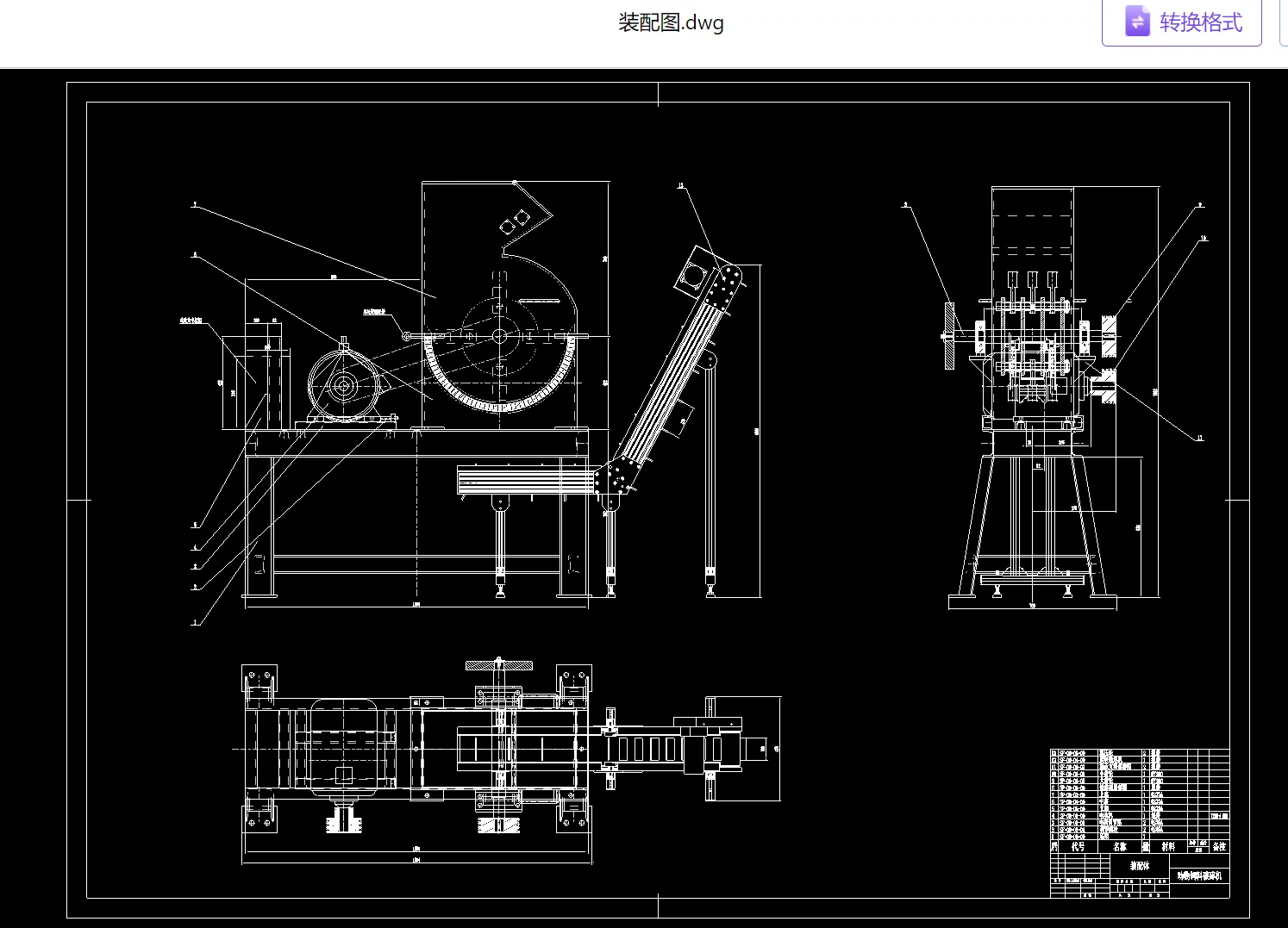The height and width of the screenshot is (928, 1288).
Task: Click the 备注 header in the parts table
Action: tap(1219, 847)
